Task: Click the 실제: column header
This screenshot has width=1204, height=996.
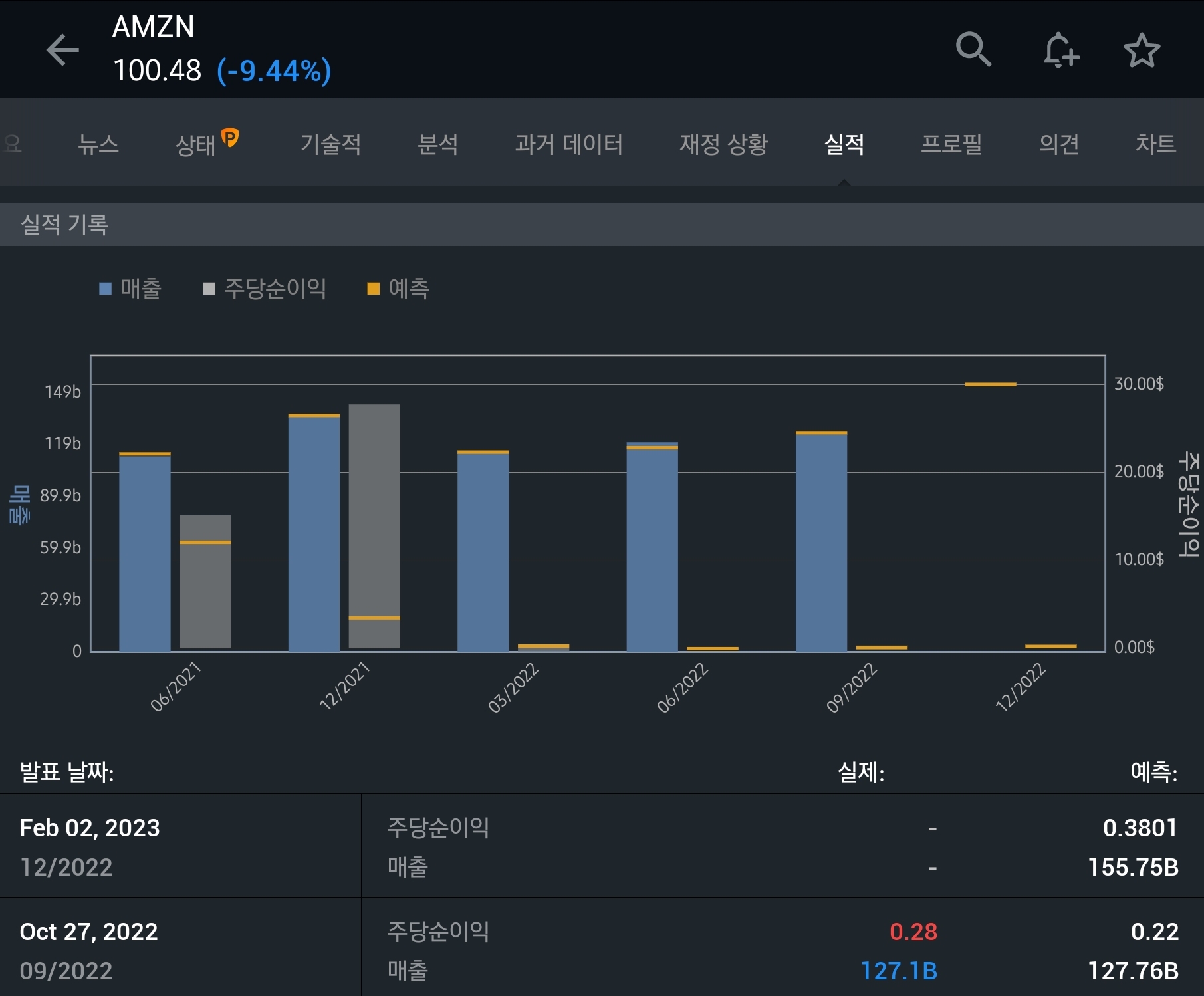Action: [861, 772]
